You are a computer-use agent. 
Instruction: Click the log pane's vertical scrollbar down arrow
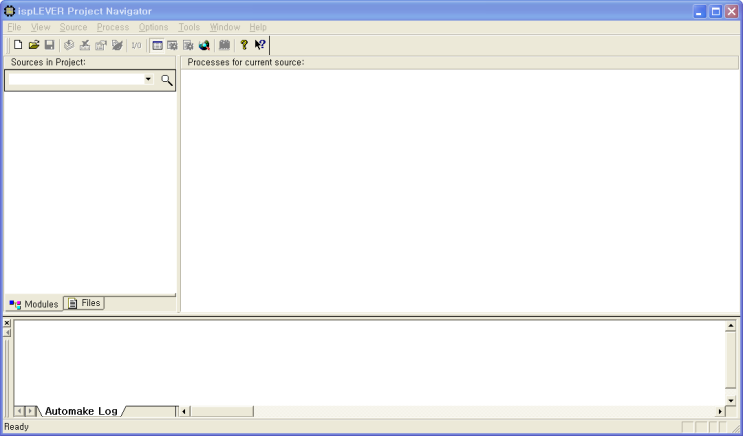[730, 400]
